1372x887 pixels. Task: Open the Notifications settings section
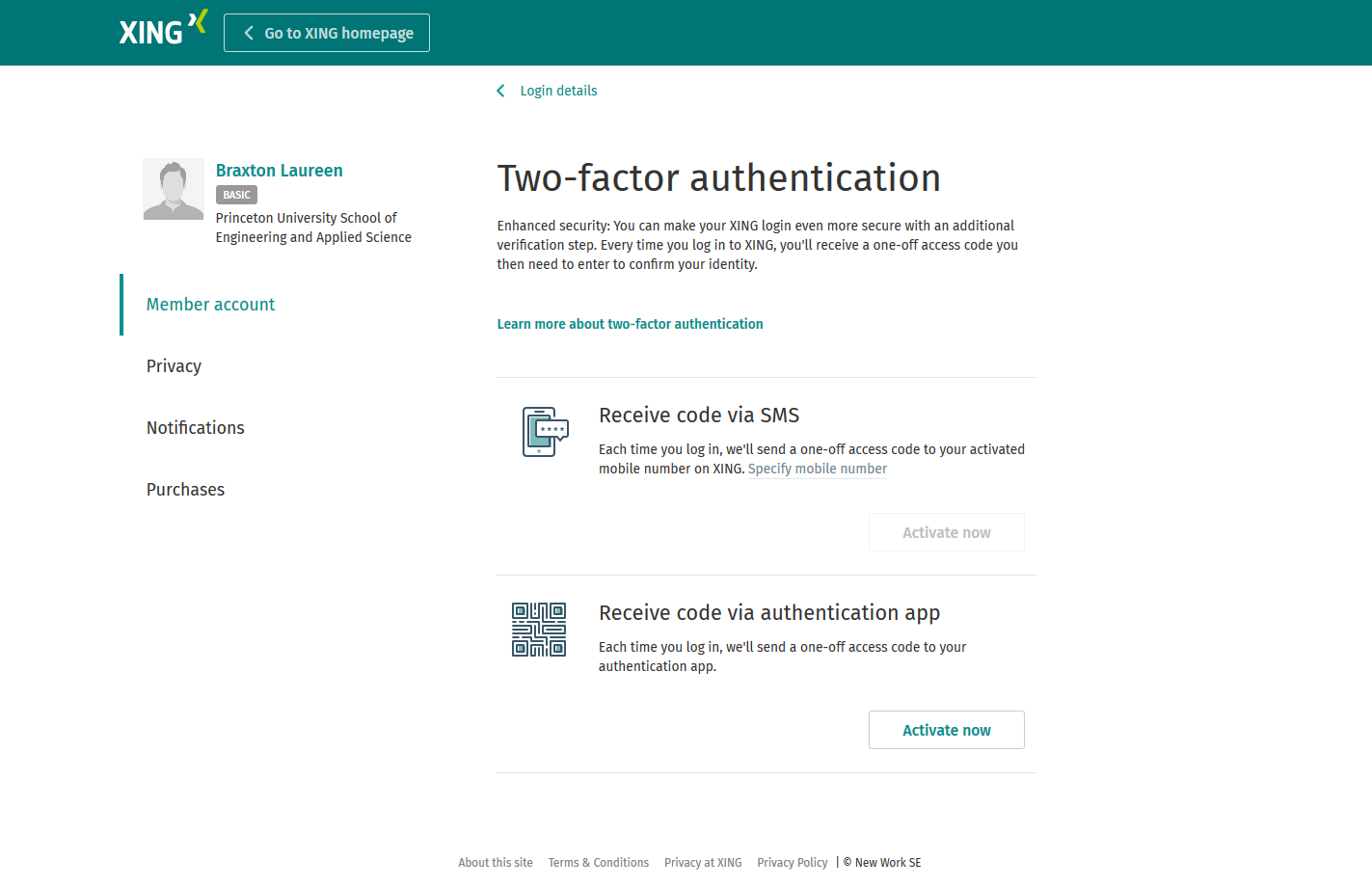click(195, 428)
